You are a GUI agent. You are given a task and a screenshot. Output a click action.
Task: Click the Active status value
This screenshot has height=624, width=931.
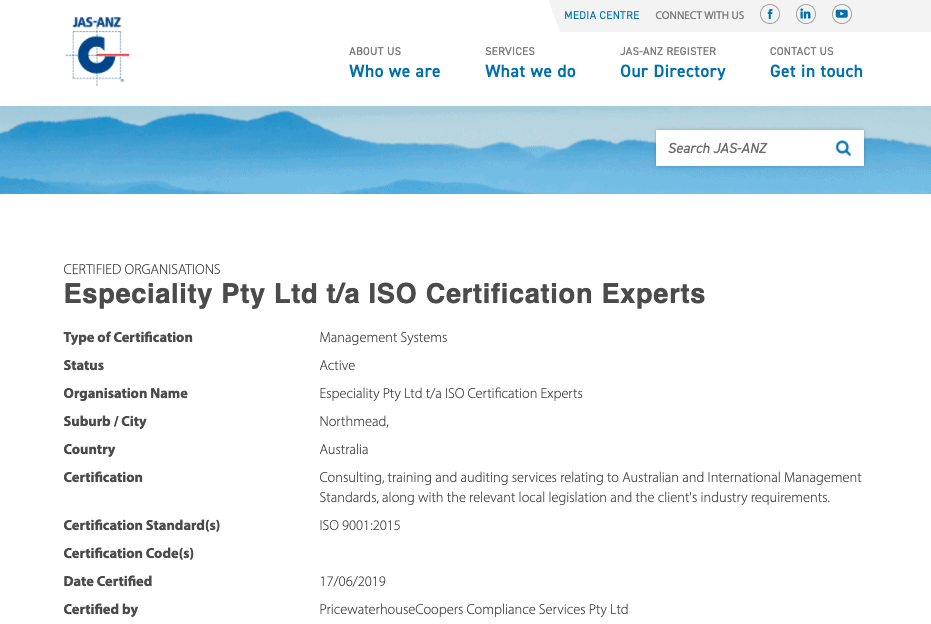pyautogui.click(x=337, y=365)
